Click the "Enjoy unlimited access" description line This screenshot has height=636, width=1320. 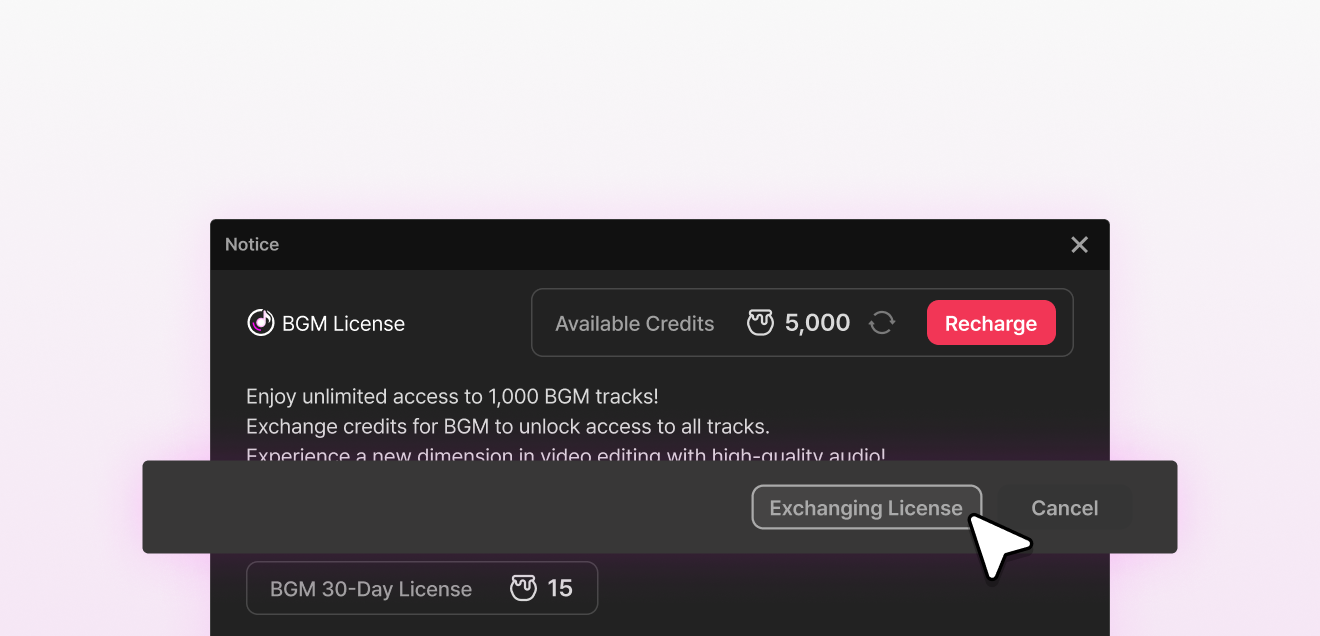(452, 396)
